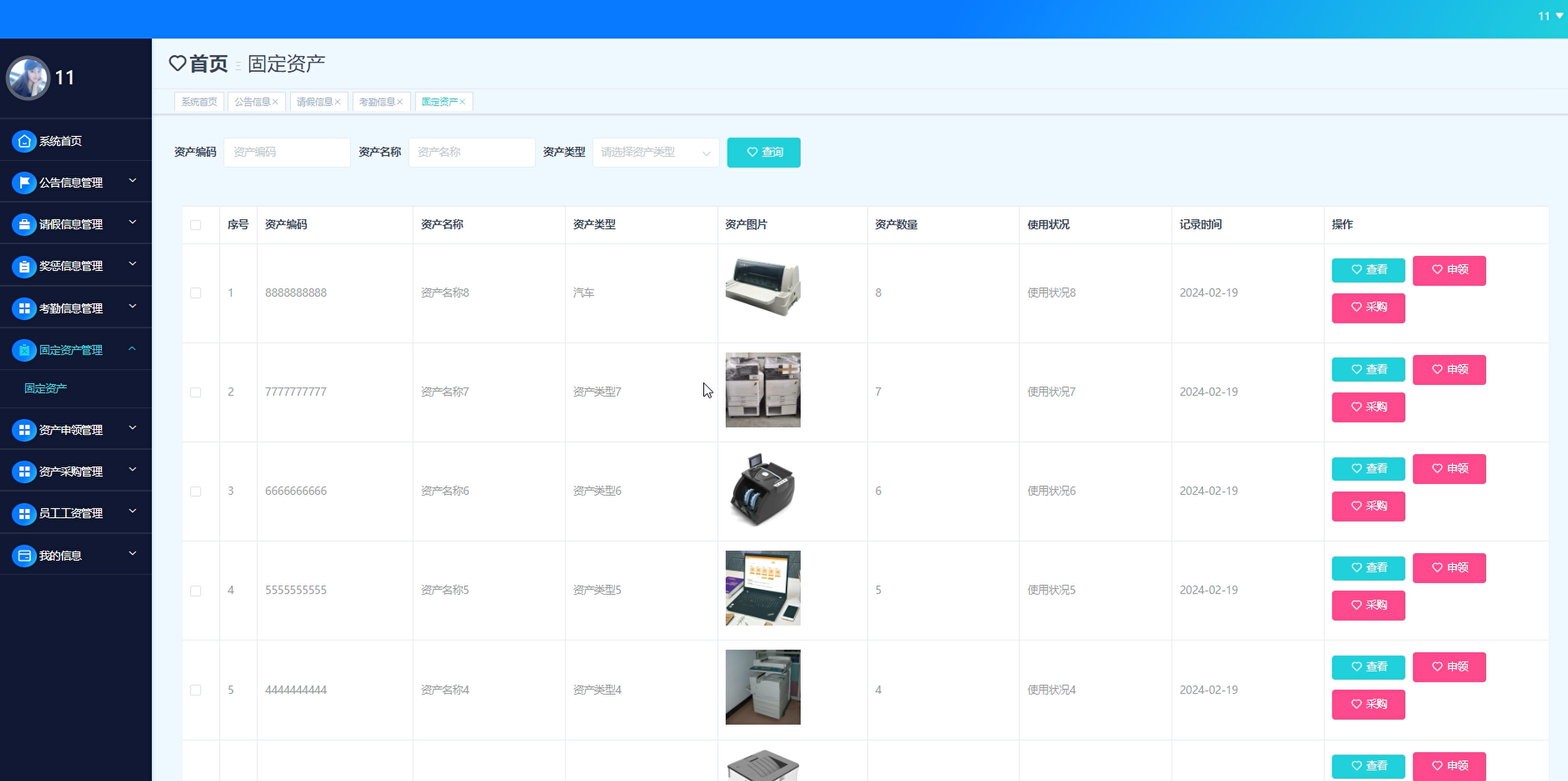Screen dimensions: 1568x781
Task: Switch to the 系统首页 tab
Action: (199, 101)
